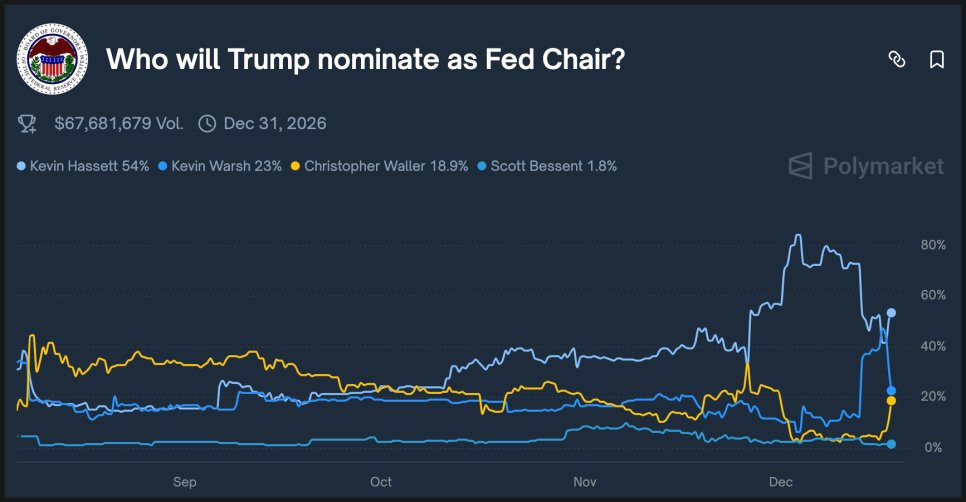The height and width of the screenshot is (502, 966).
Task: Click the Dec 31, 2026 end date
Action: [275, 124]
